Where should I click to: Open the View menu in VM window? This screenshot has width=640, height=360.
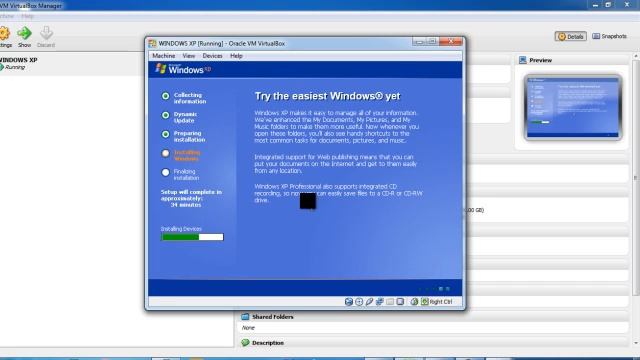click(x=189, y=56)
